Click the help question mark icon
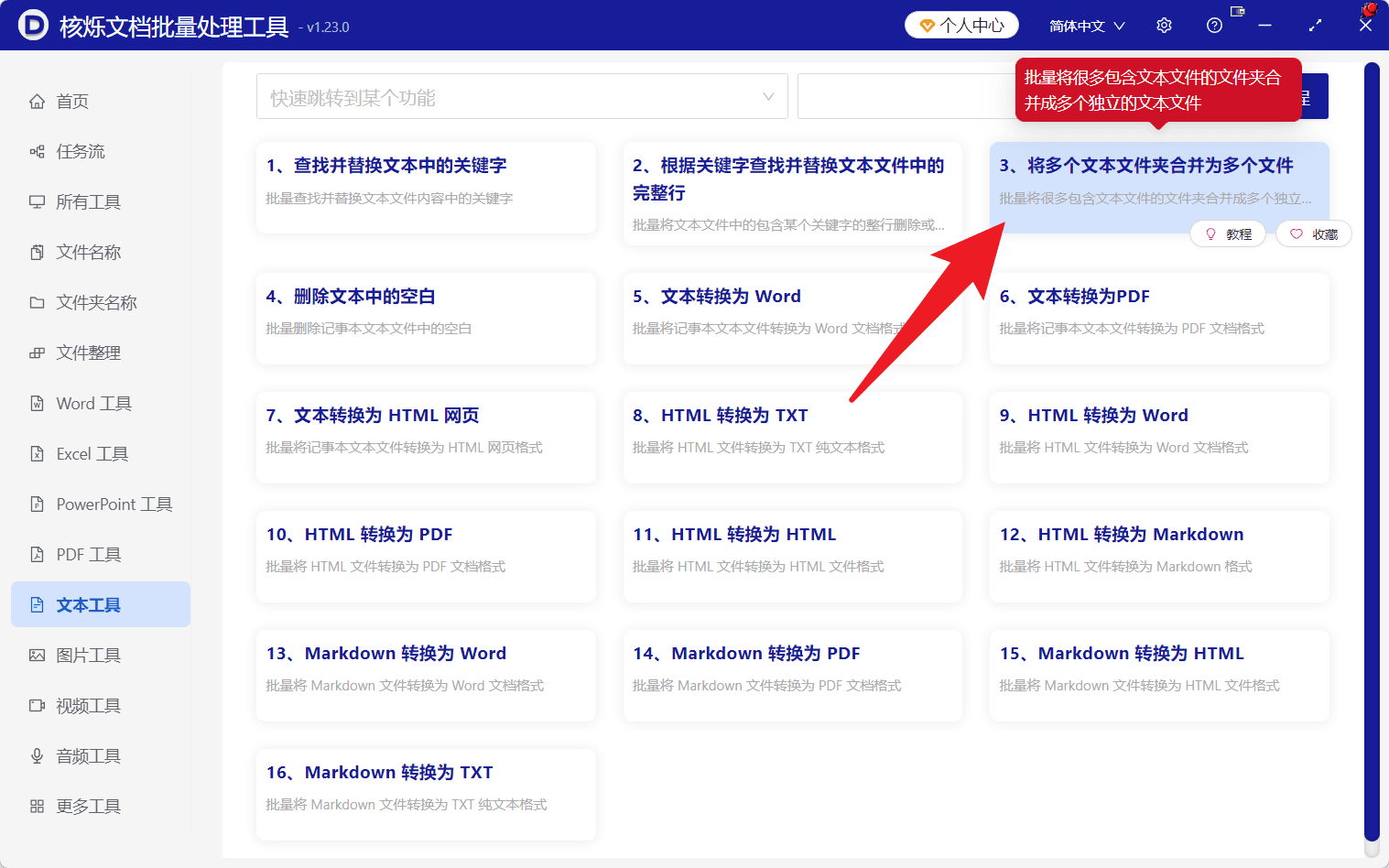 coord(1214,26)
